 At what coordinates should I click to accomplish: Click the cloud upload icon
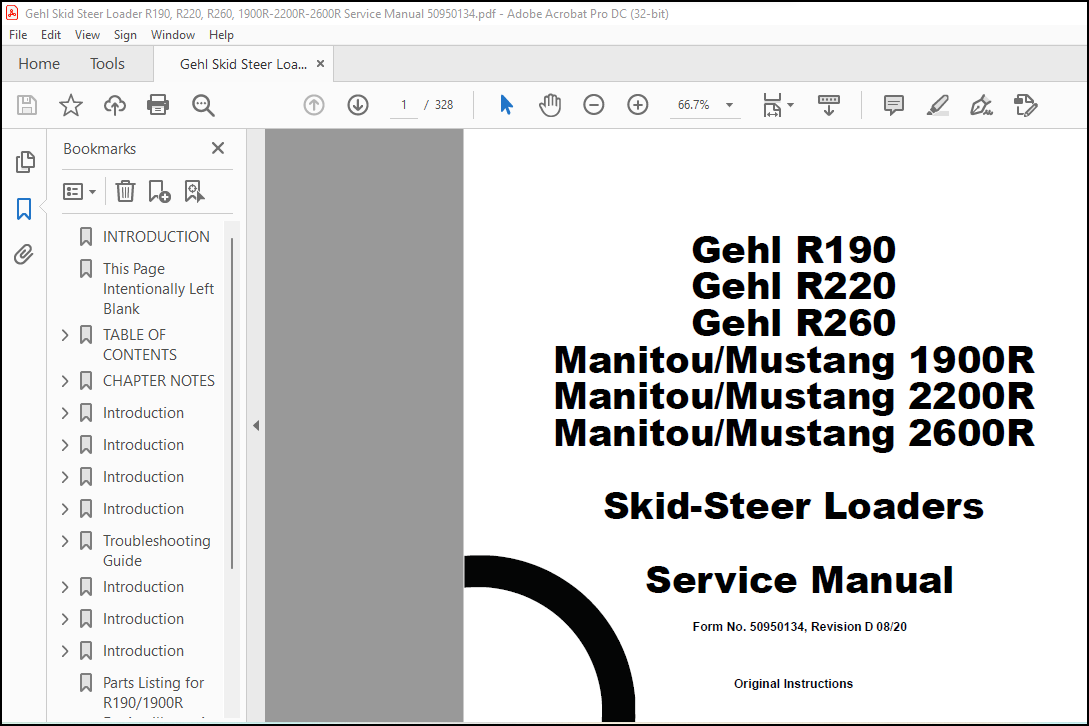(x=115, y=105)
